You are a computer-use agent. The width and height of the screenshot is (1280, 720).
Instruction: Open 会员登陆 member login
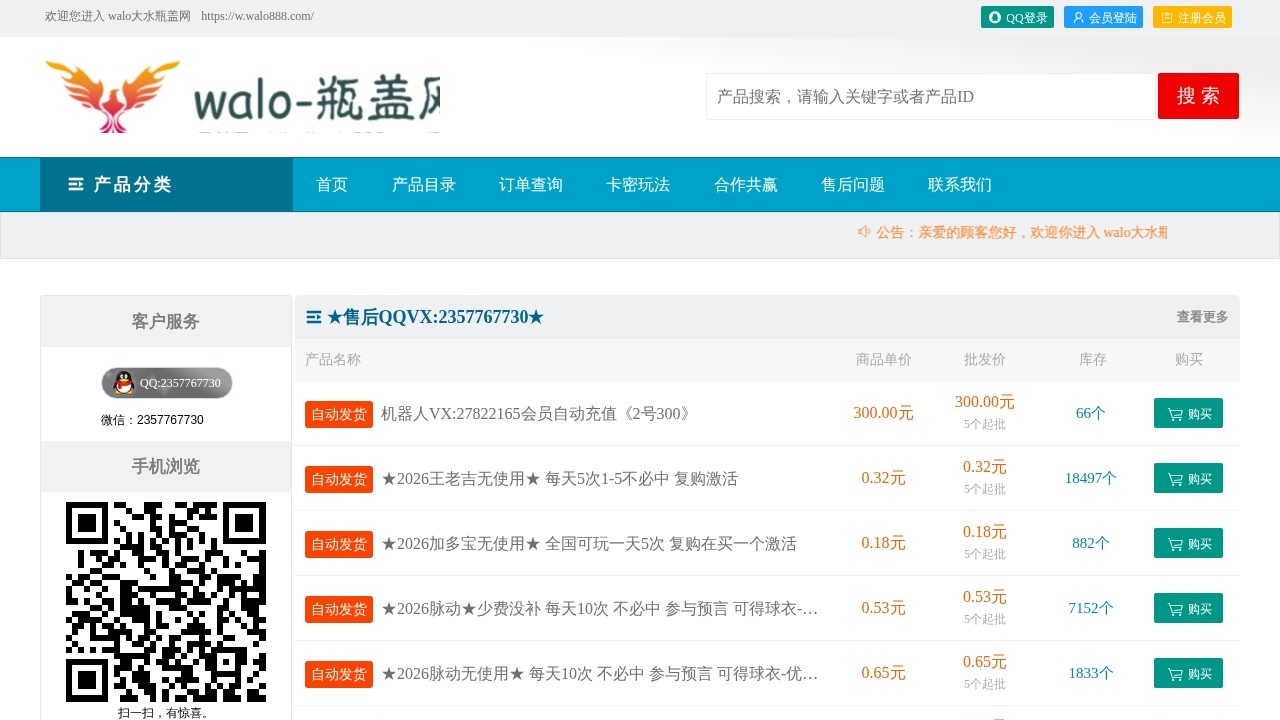(x=1103, y=17)
